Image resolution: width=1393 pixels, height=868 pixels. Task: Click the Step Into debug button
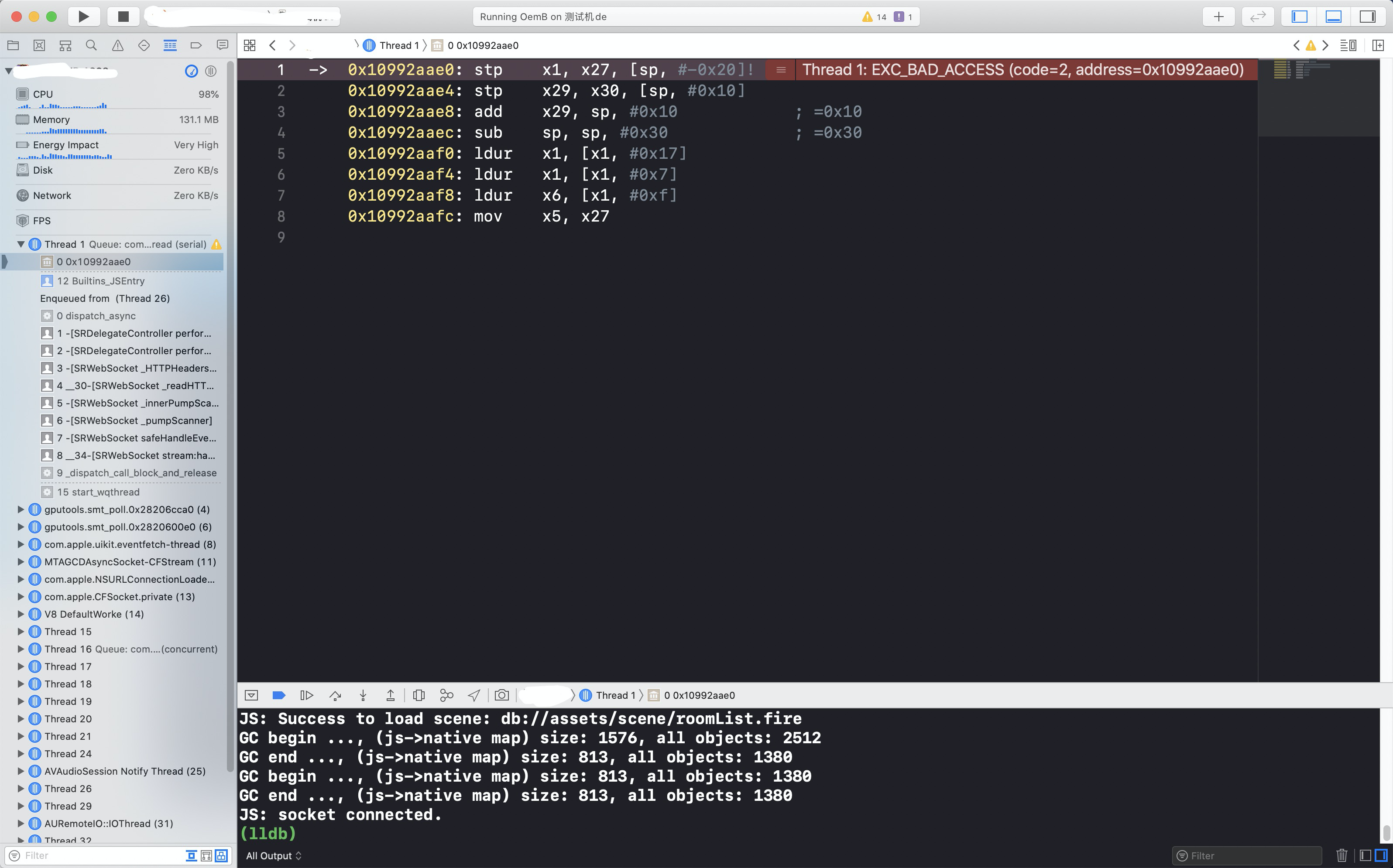tap(363, 695)
